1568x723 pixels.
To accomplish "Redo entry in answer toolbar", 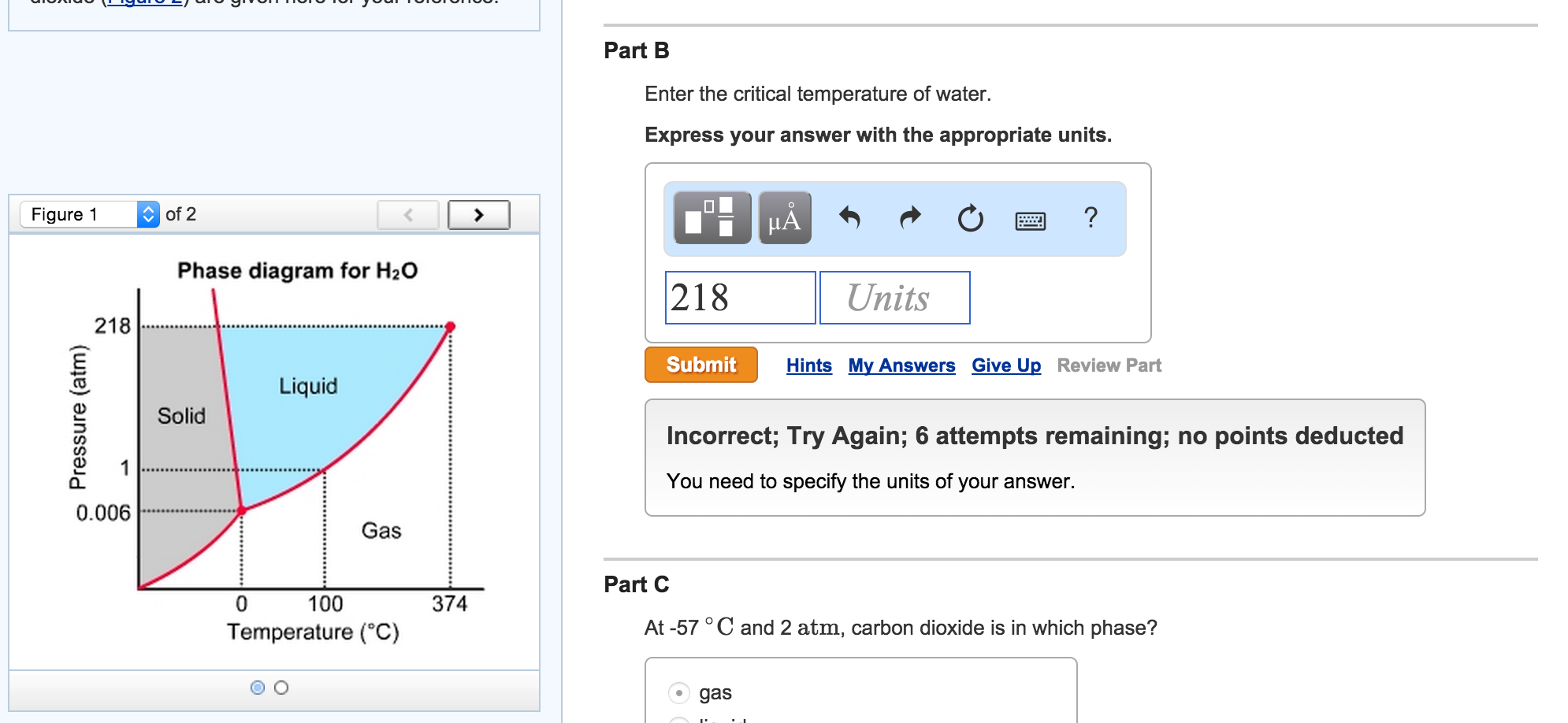I will coord(910,217).
